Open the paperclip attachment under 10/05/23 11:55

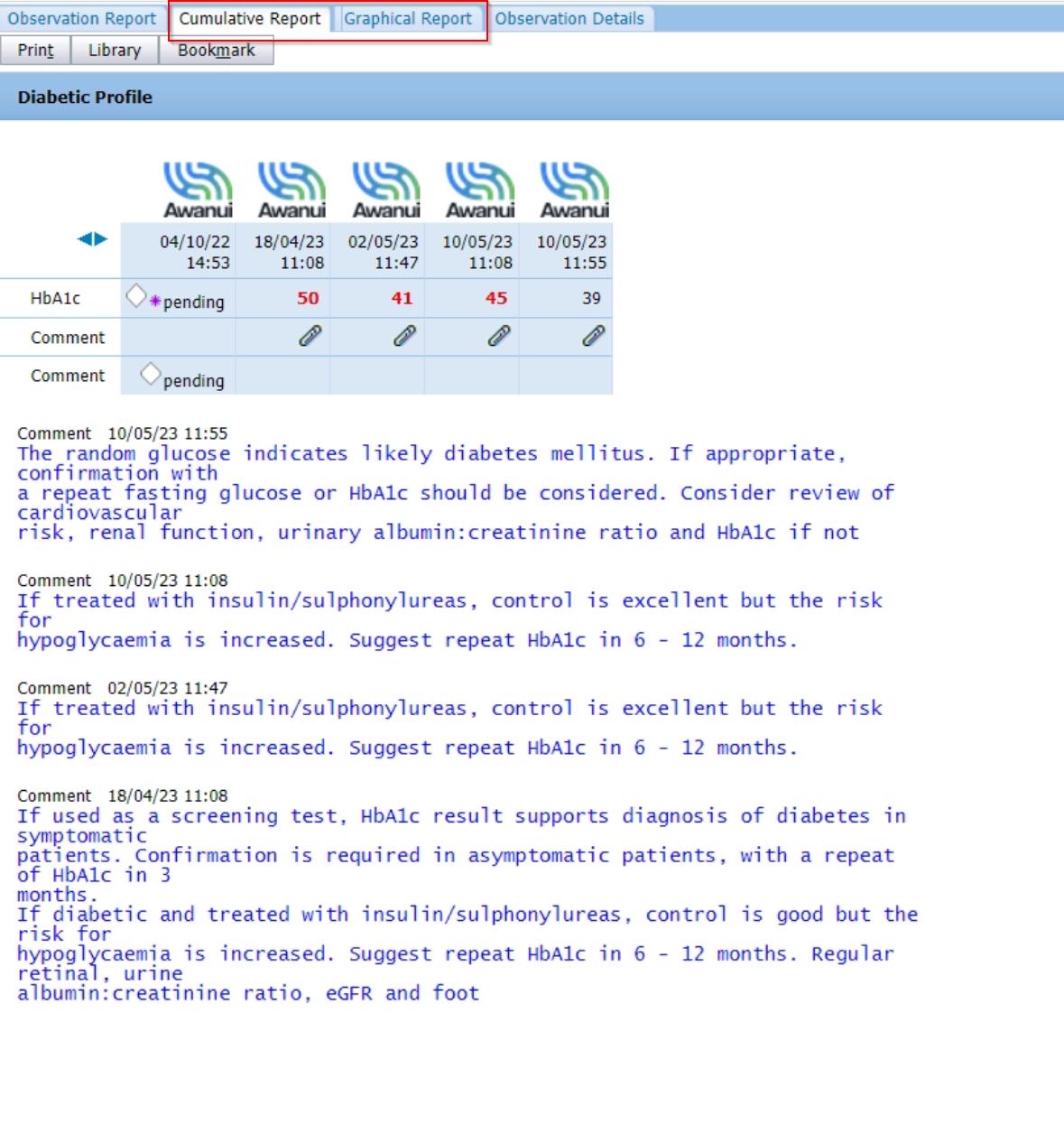point(592,336)
